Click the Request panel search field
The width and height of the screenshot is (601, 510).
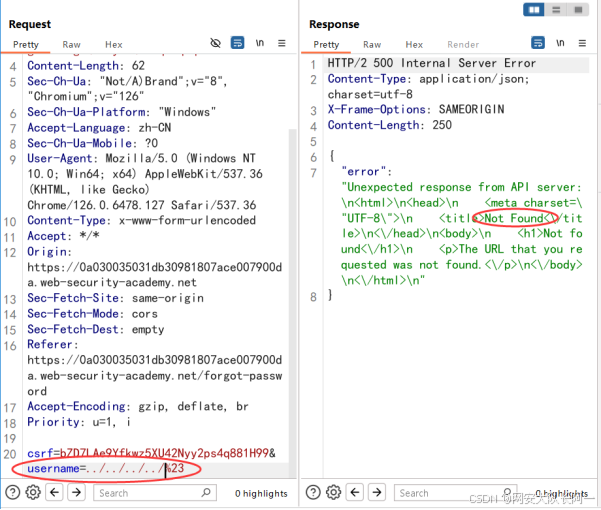pos(155,493)
